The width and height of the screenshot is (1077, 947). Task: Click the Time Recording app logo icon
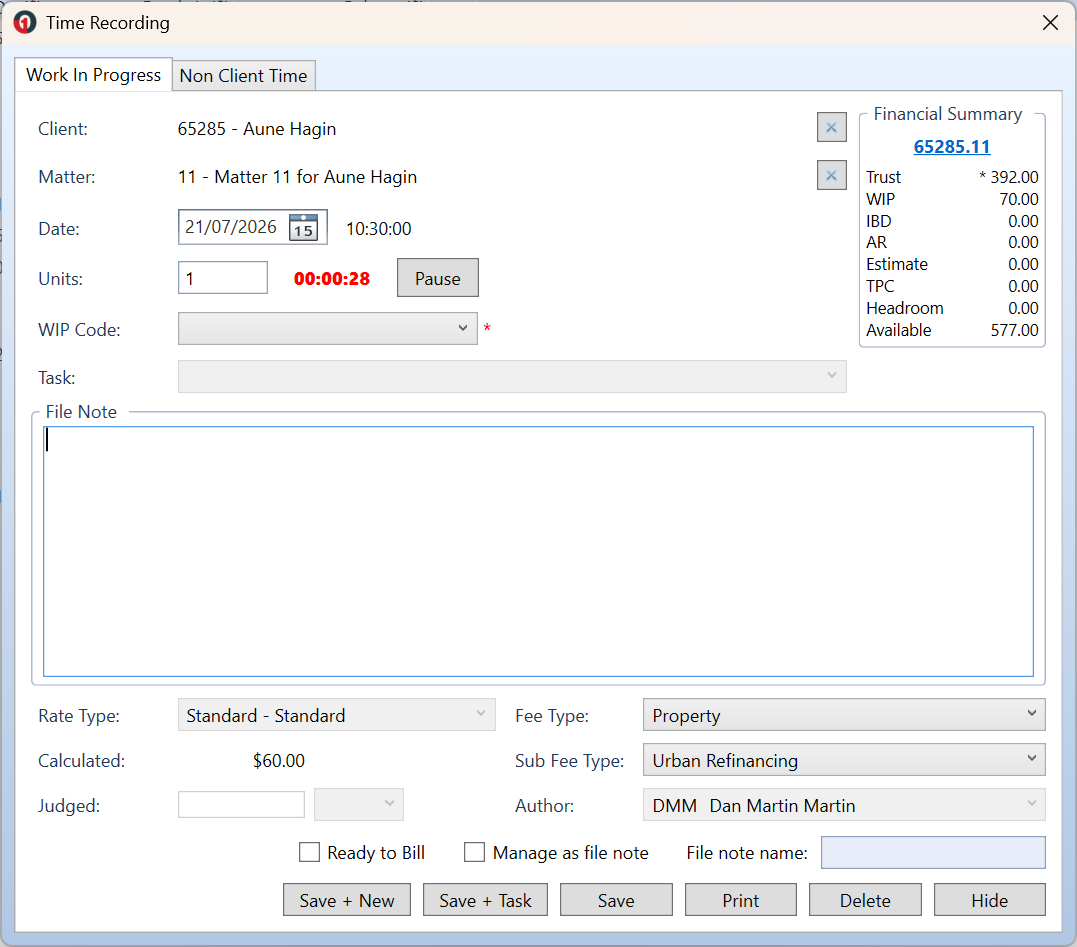[x=25, y=23]
